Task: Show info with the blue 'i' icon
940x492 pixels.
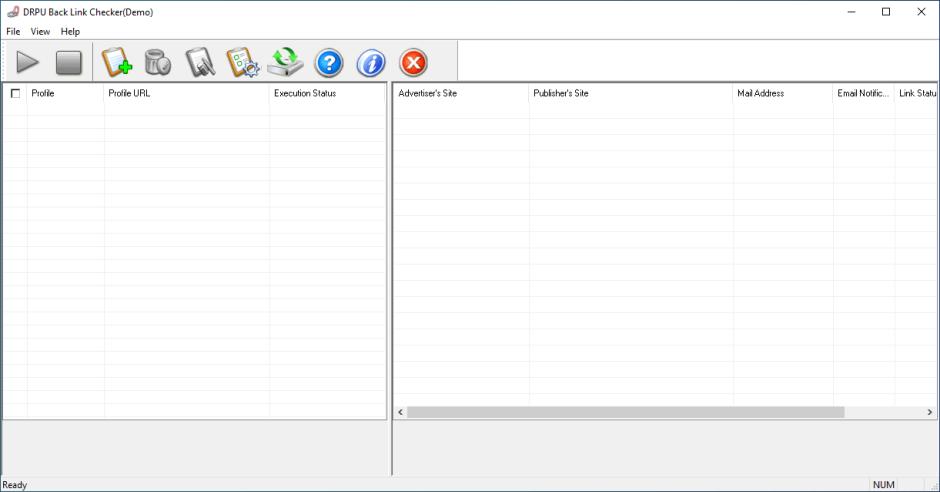Action: point(371,62)
